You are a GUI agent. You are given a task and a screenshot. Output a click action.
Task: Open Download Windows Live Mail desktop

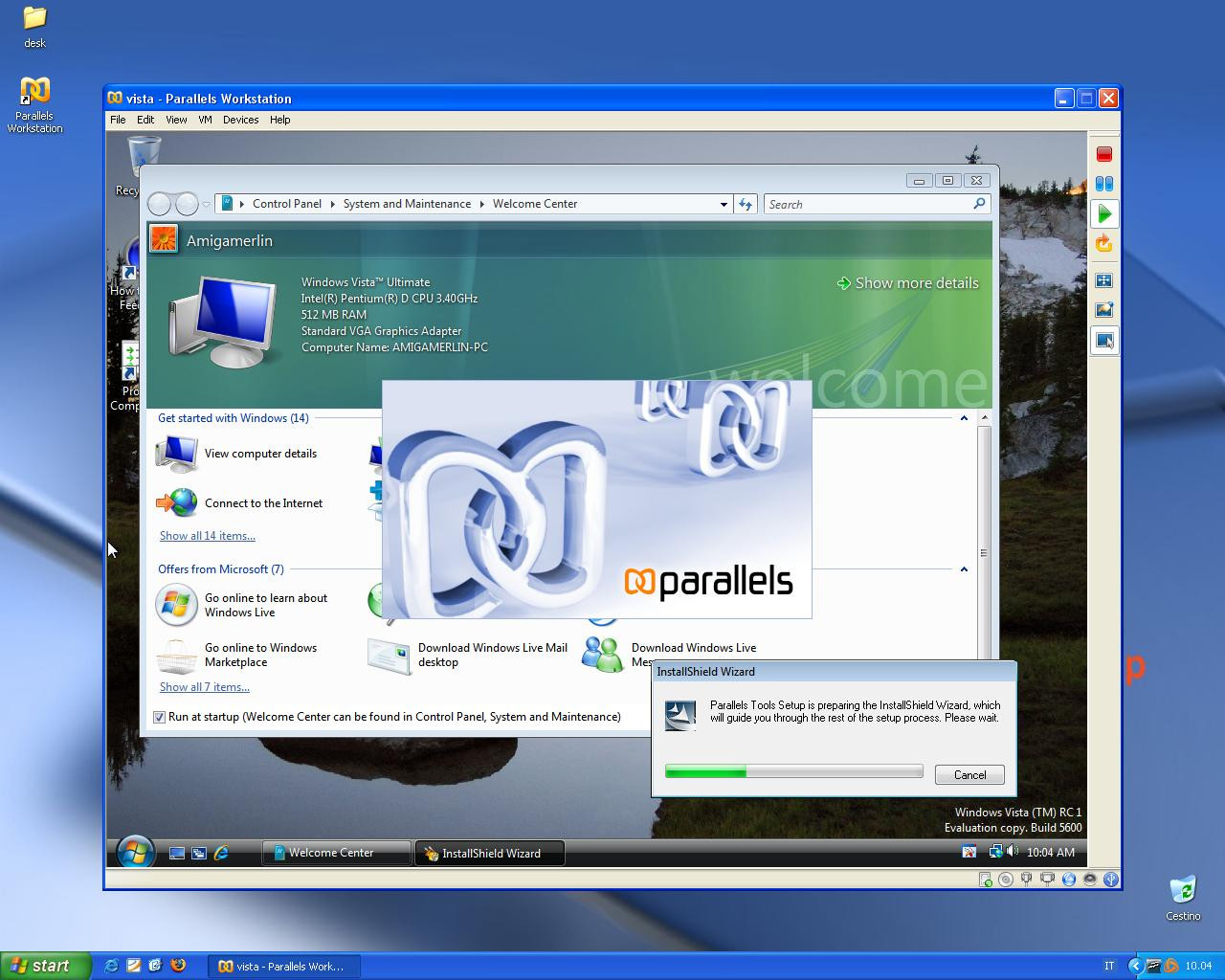click(469, 655)
